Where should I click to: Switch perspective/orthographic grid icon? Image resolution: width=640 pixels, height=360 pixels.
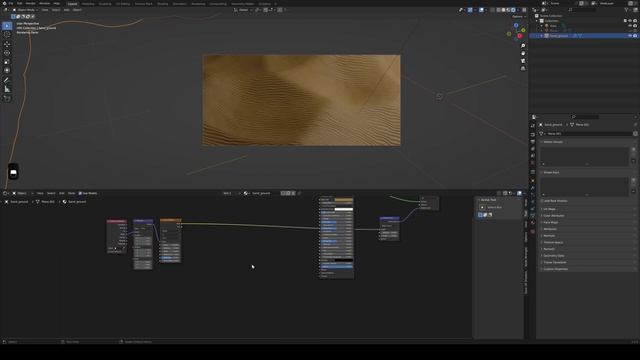pos(523,69)
